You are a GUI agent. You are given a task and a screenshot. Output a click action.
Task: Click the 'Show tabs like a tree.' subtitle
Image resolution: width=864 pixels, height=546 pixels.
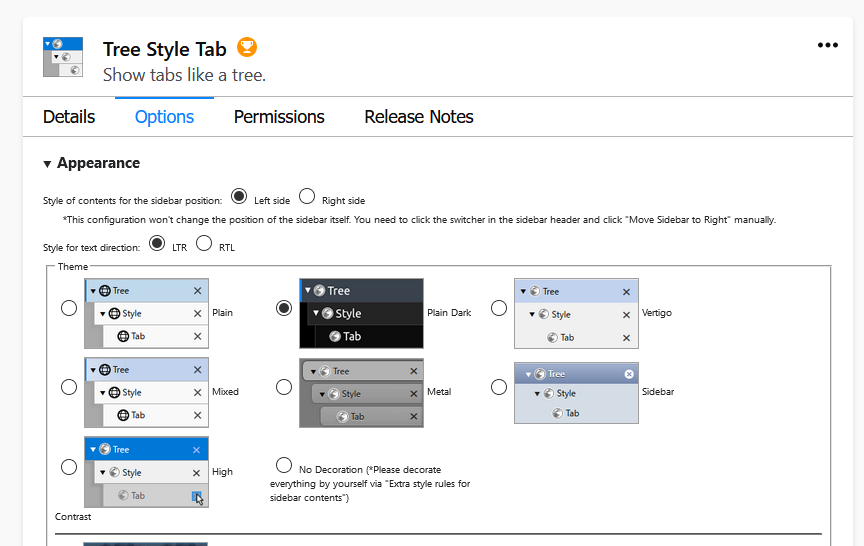coord(184,75)
